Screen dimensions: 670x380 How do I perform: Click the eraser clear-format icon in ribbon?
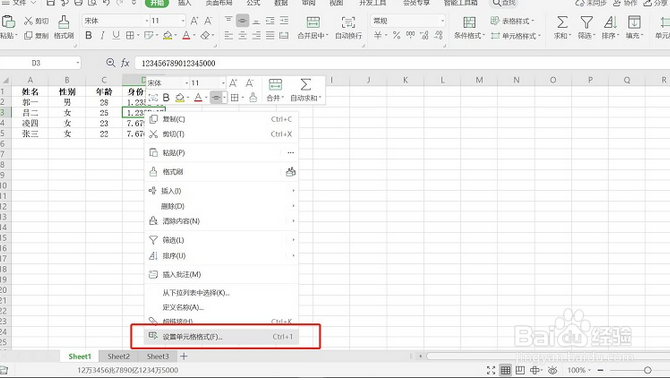pyautogui.click(x=206, y=35)
